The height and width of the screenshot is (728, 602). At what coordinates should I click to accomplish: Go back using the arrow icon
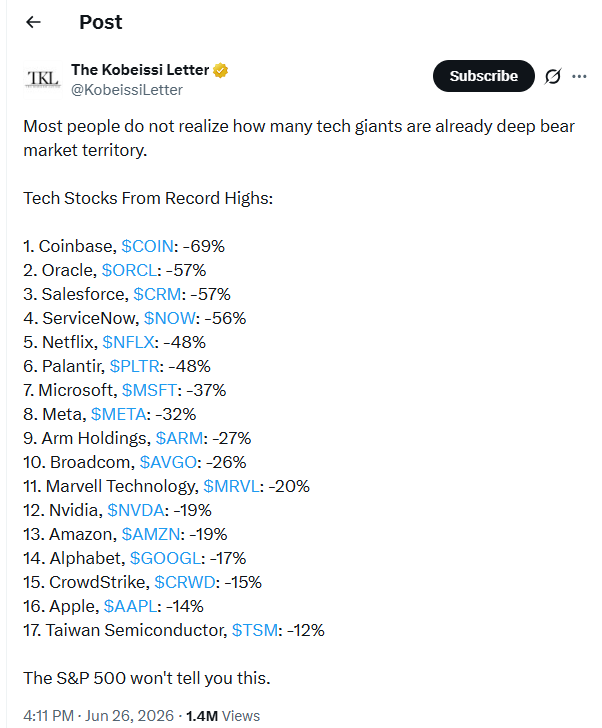33,22
